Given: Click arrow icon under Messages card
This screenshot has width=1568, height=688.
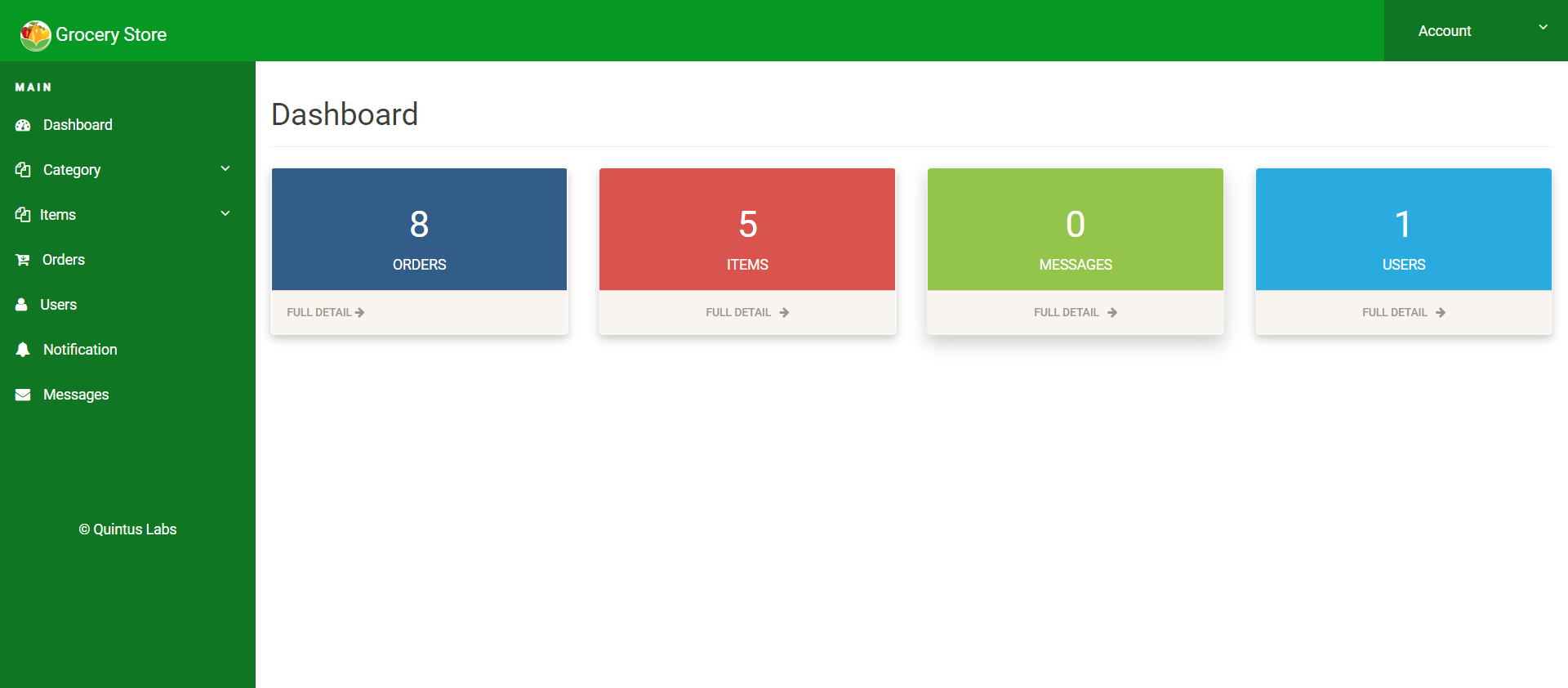Looking at the screenshot, I should tap(1112, 312).
